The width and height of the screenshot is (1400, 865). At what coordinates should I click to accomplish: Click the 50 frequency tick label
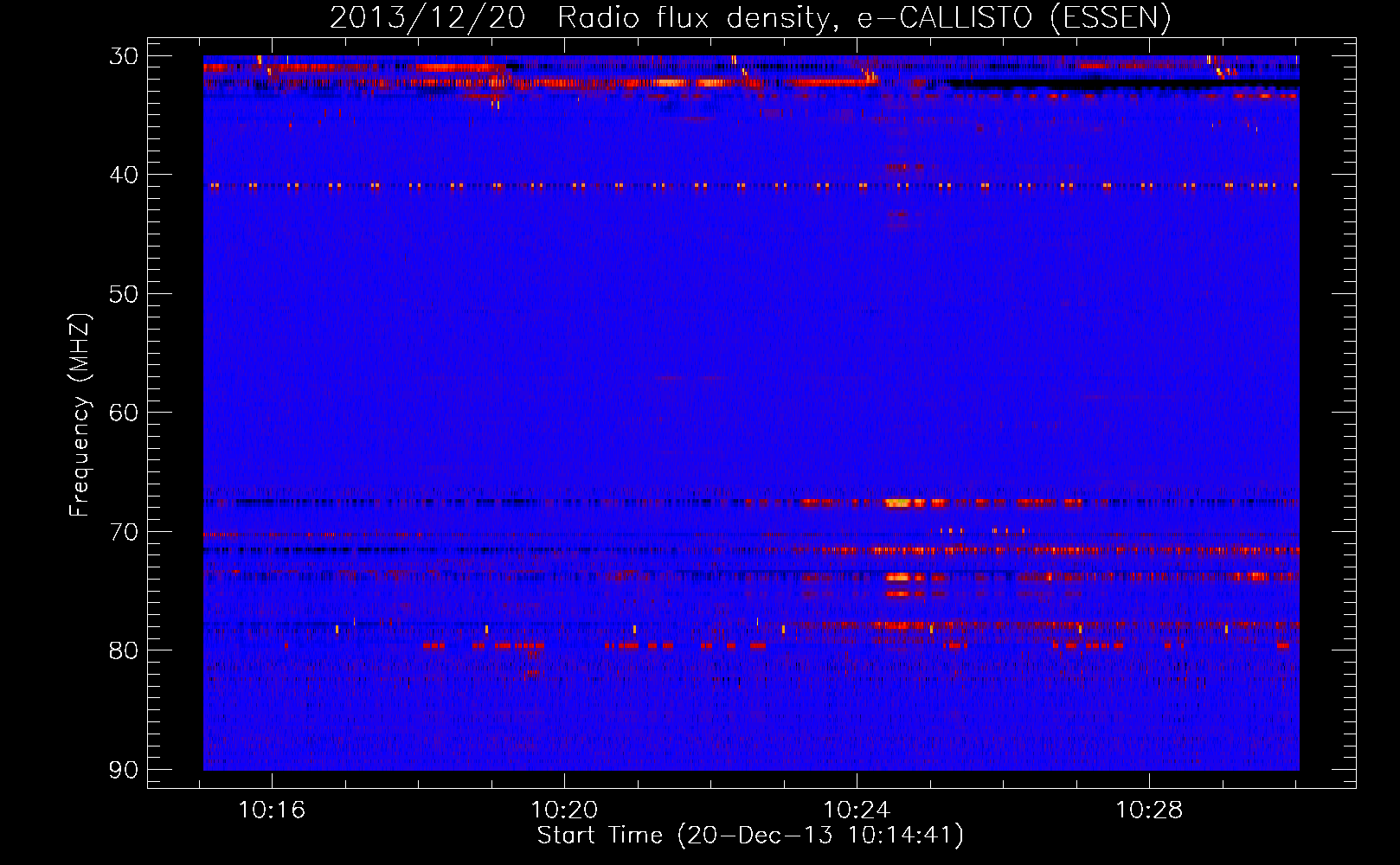(124, 294)
